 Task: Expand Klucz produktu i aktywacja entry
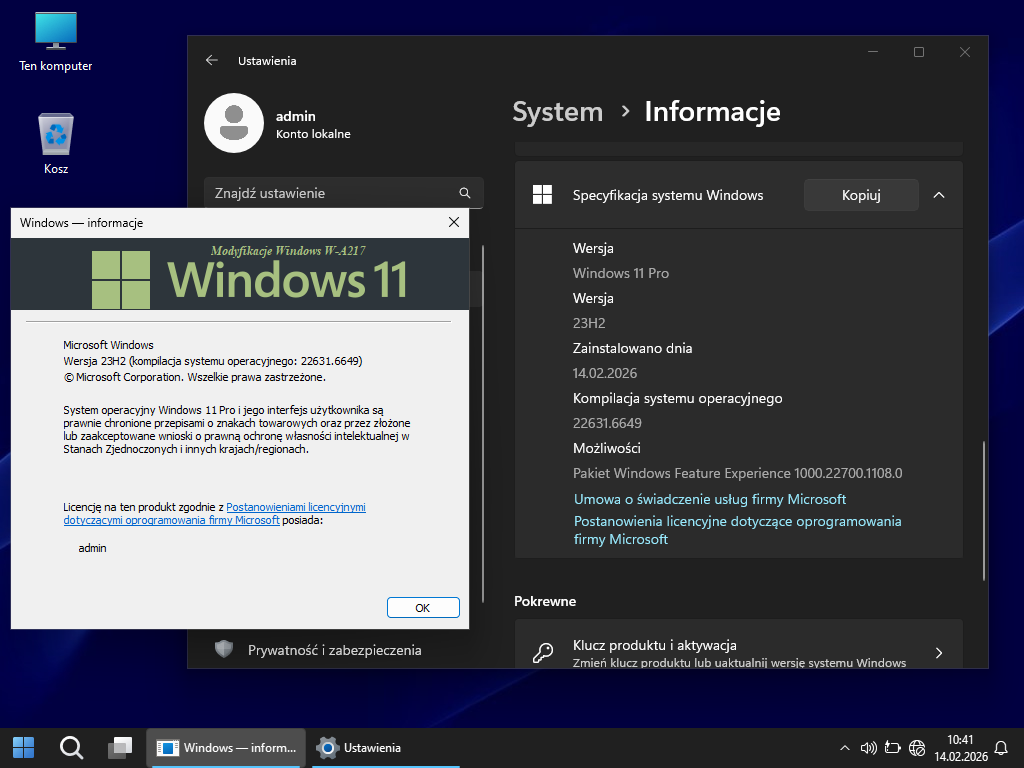point(938,653)
